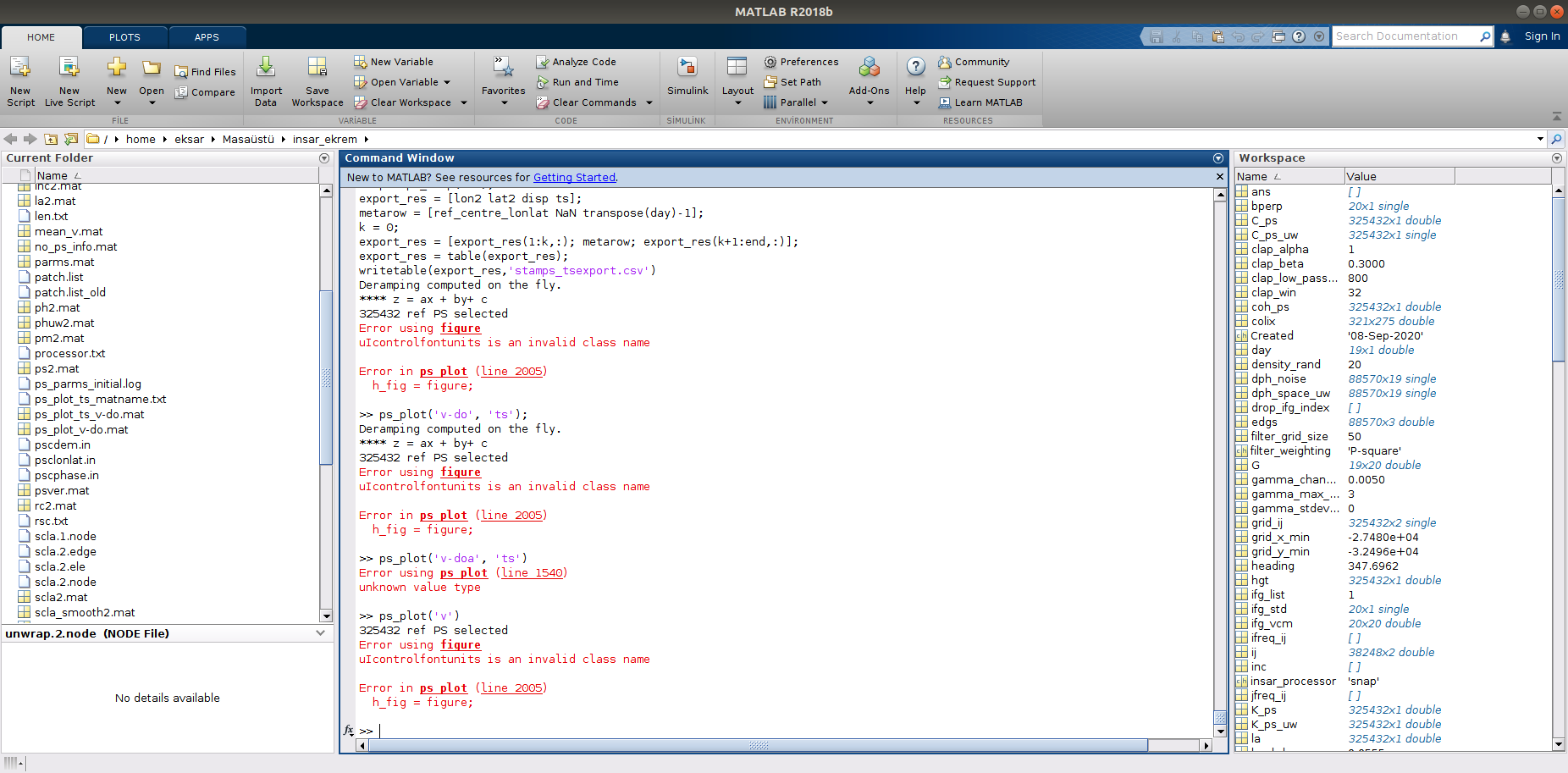Click the Browse for folder icon
This screenshot has height=773, width=1568.
click(71, 139)
